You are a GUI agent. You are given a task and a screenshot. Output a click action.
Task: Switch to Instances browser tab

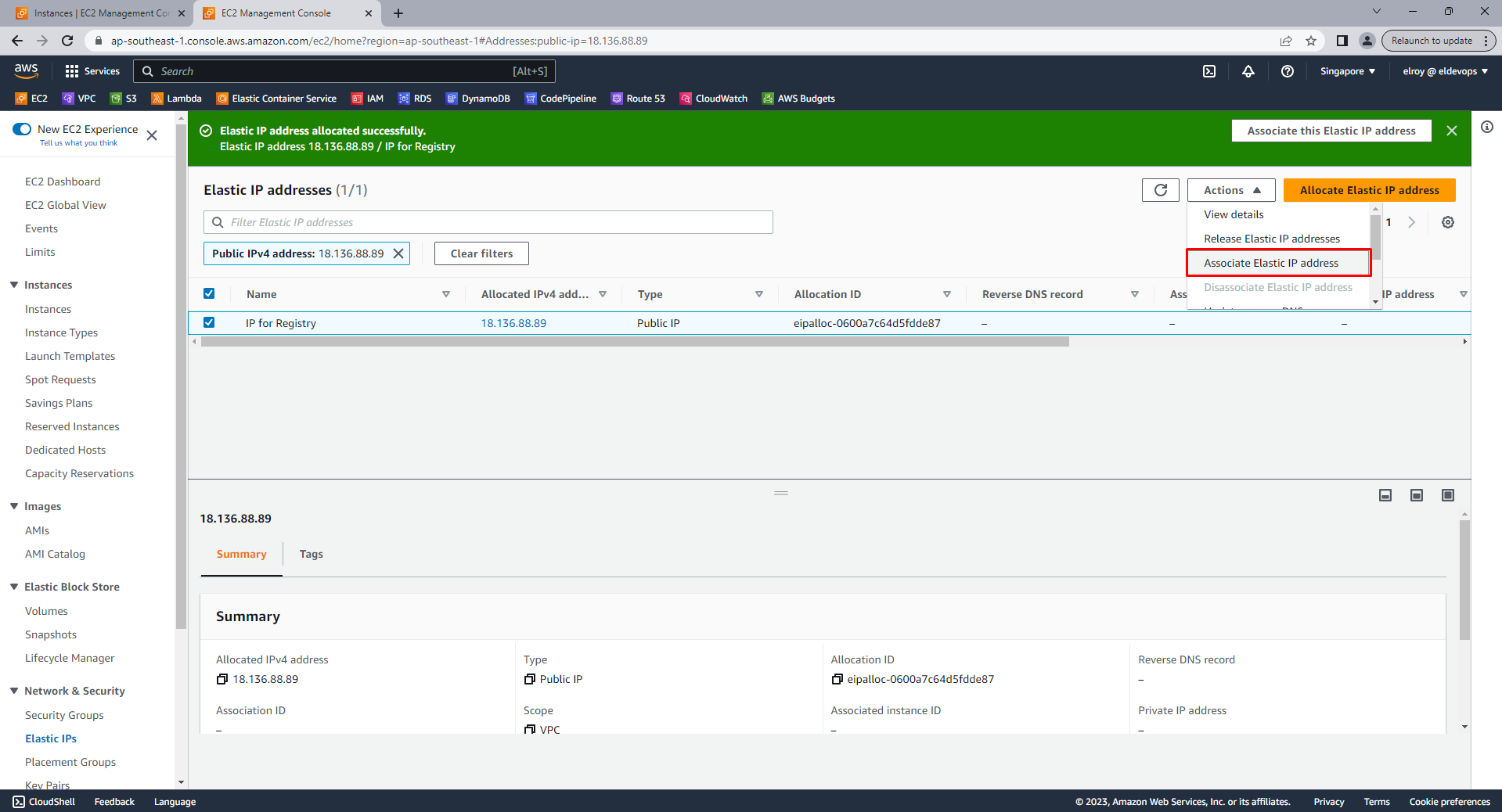(x=100, y=13)
